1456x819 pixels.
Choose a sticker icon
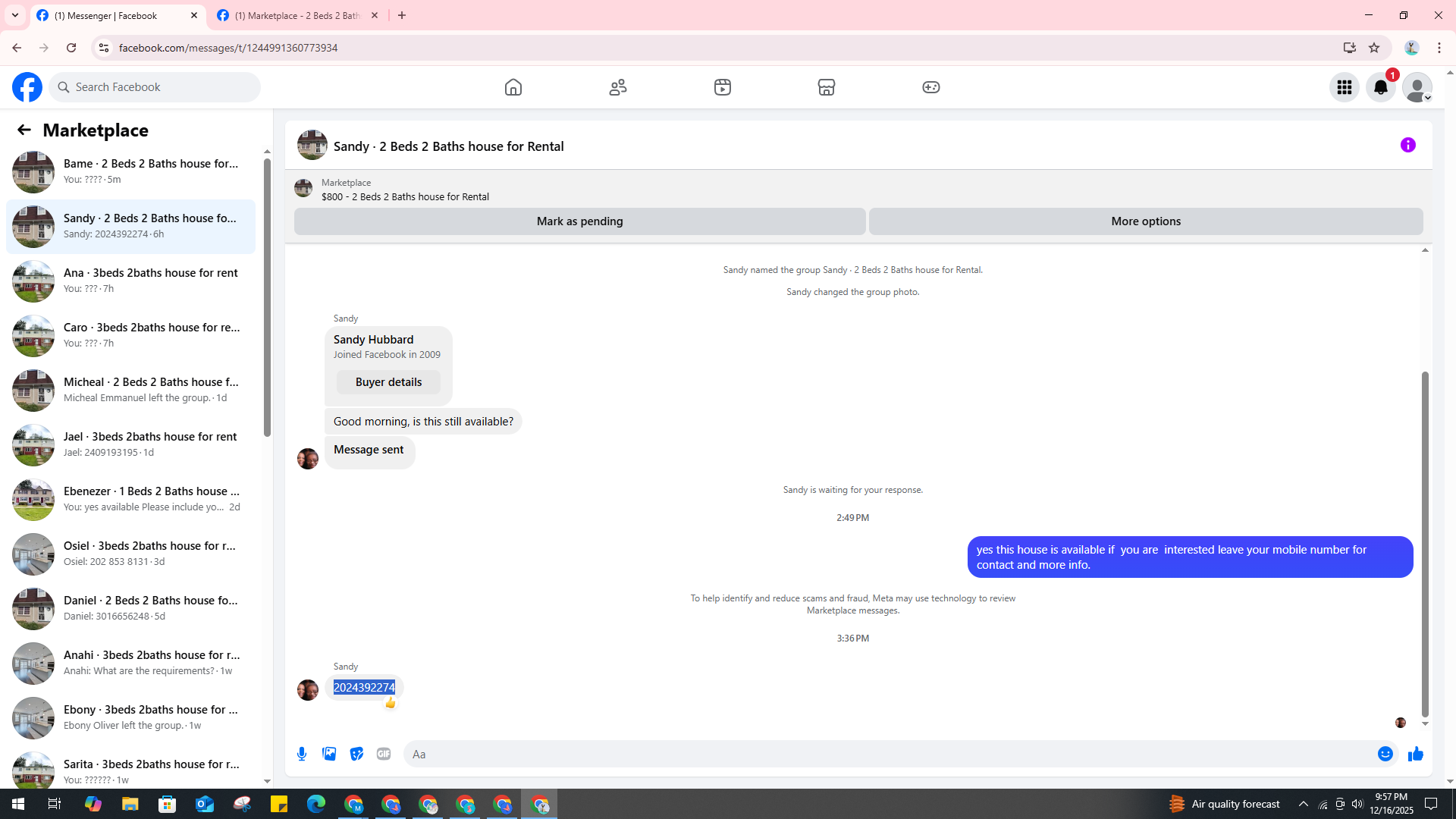[x=356, y=754]
